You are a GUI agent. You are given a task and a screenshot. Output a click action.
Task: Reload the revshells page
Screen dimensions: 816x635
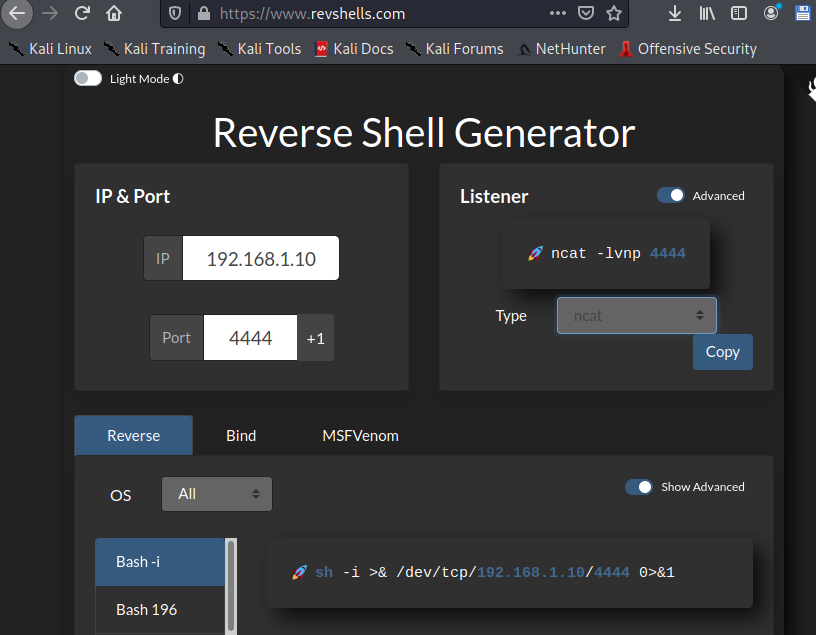[x=82, y=13]
